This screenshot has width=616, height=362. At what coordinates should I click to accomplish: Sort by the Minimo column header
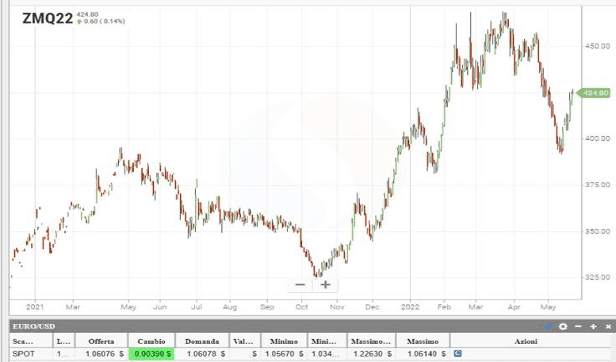tap(284, 341)
